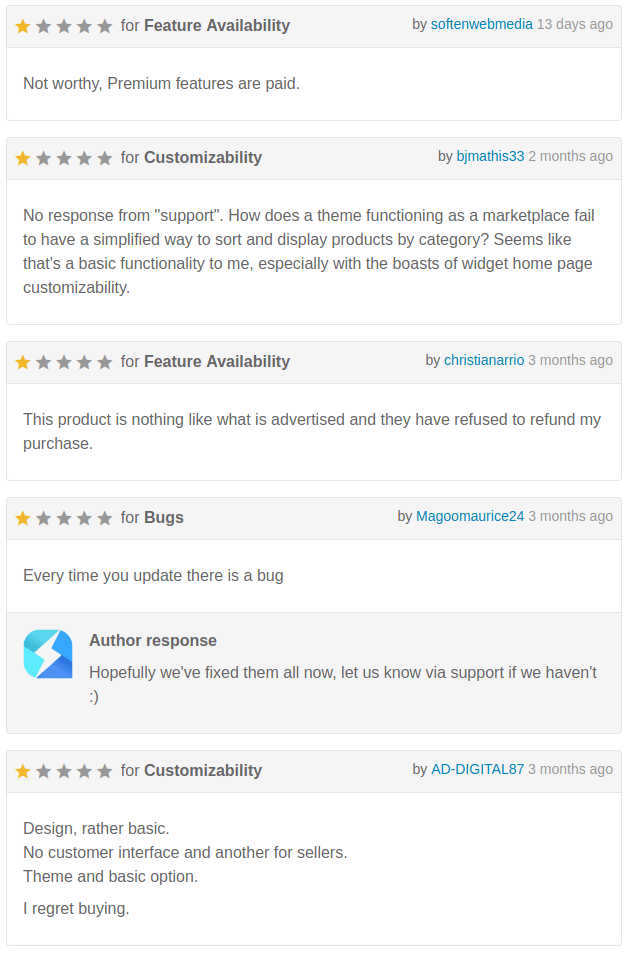Click the '13 days ago' timestamp

coord(575,24)
